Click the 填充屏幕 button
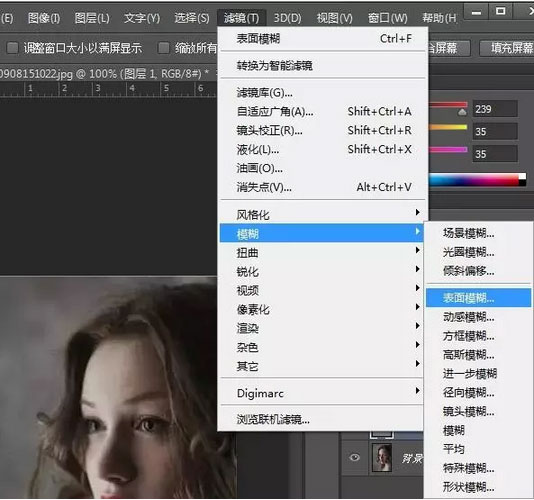This screenshot has width=534, height=500. [507, 48]
